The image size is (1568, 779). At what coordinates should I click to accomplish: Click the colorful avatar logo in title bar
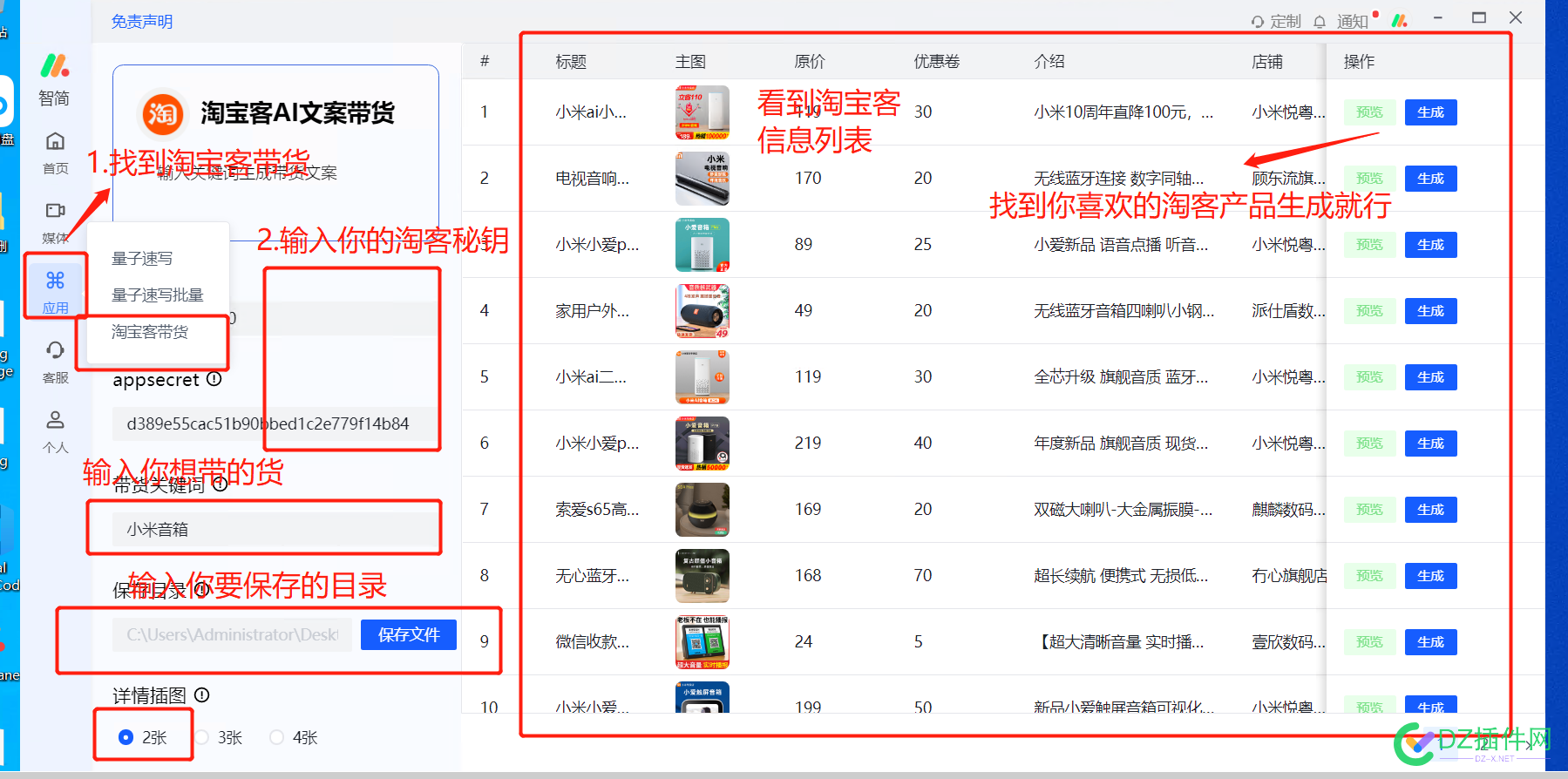1400,20
